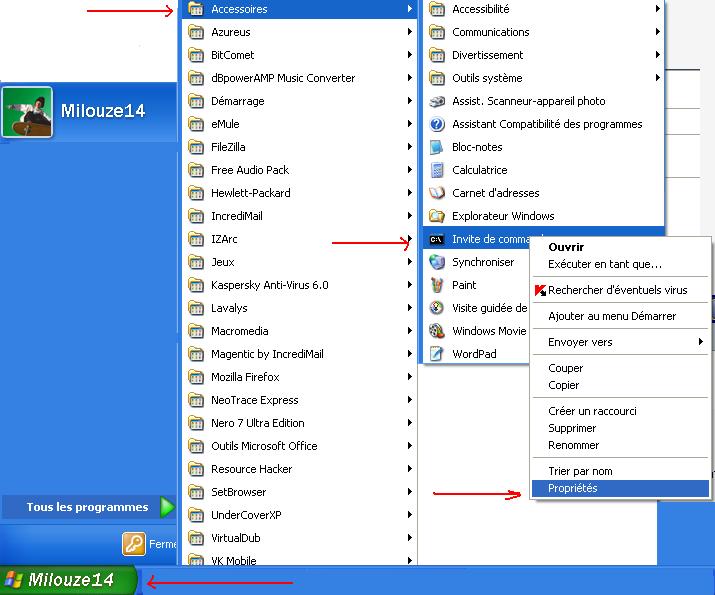Open Carnet d'adresses address book icon

coord(436,193)
